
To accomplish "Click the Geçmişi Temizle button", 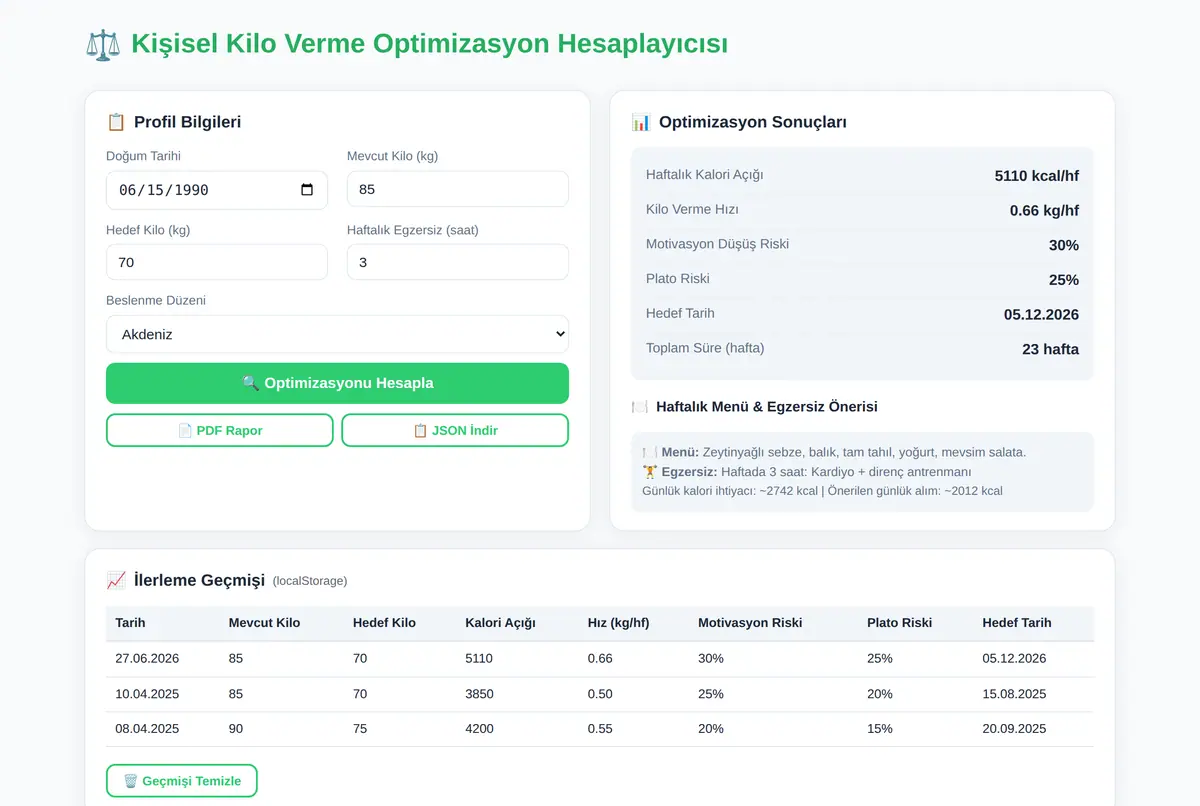I will click(182, 781).
